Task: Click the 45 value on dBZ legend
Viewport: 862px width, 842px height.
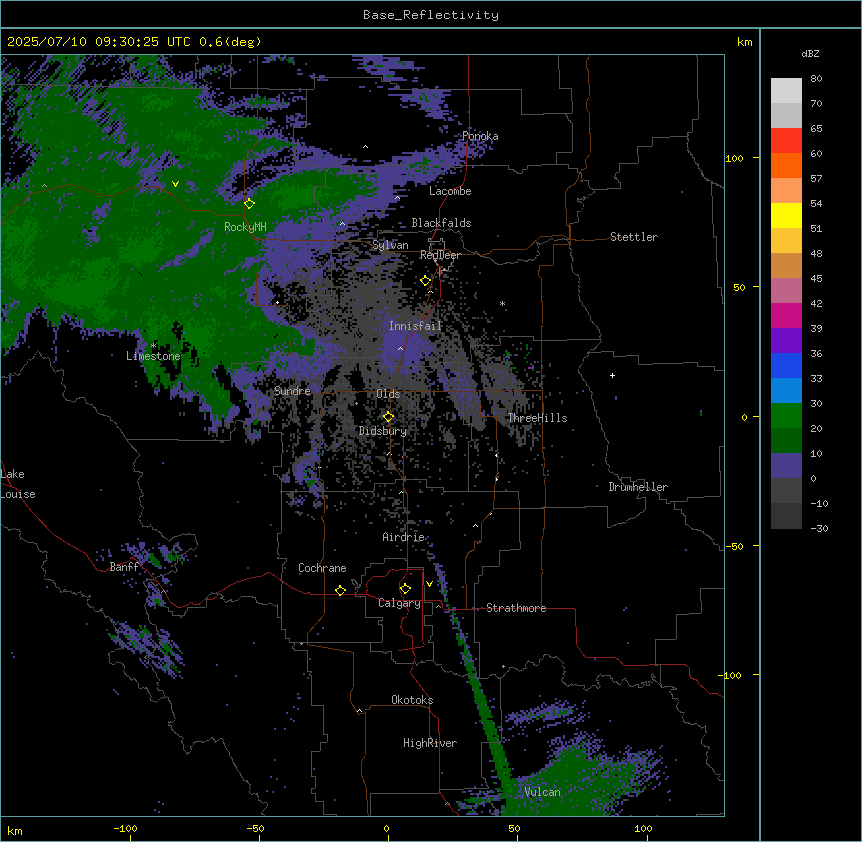Action: tap(816, 279)
